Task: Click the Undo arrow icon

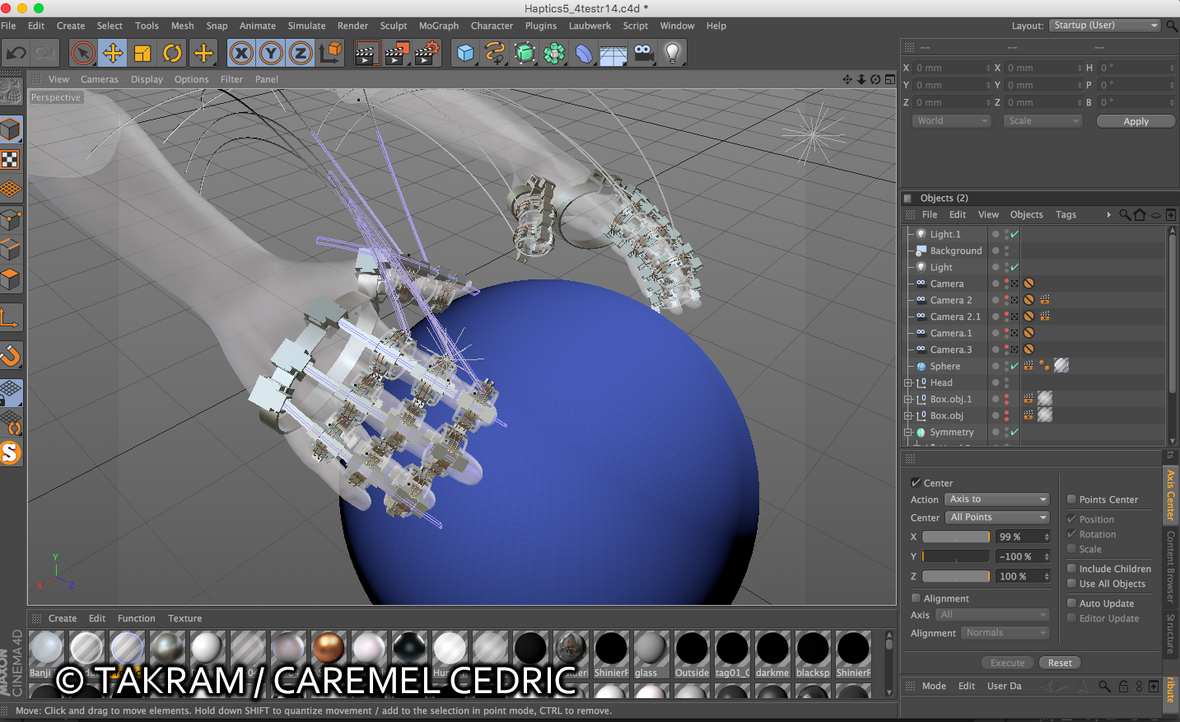Action: [x=16, y=53]
